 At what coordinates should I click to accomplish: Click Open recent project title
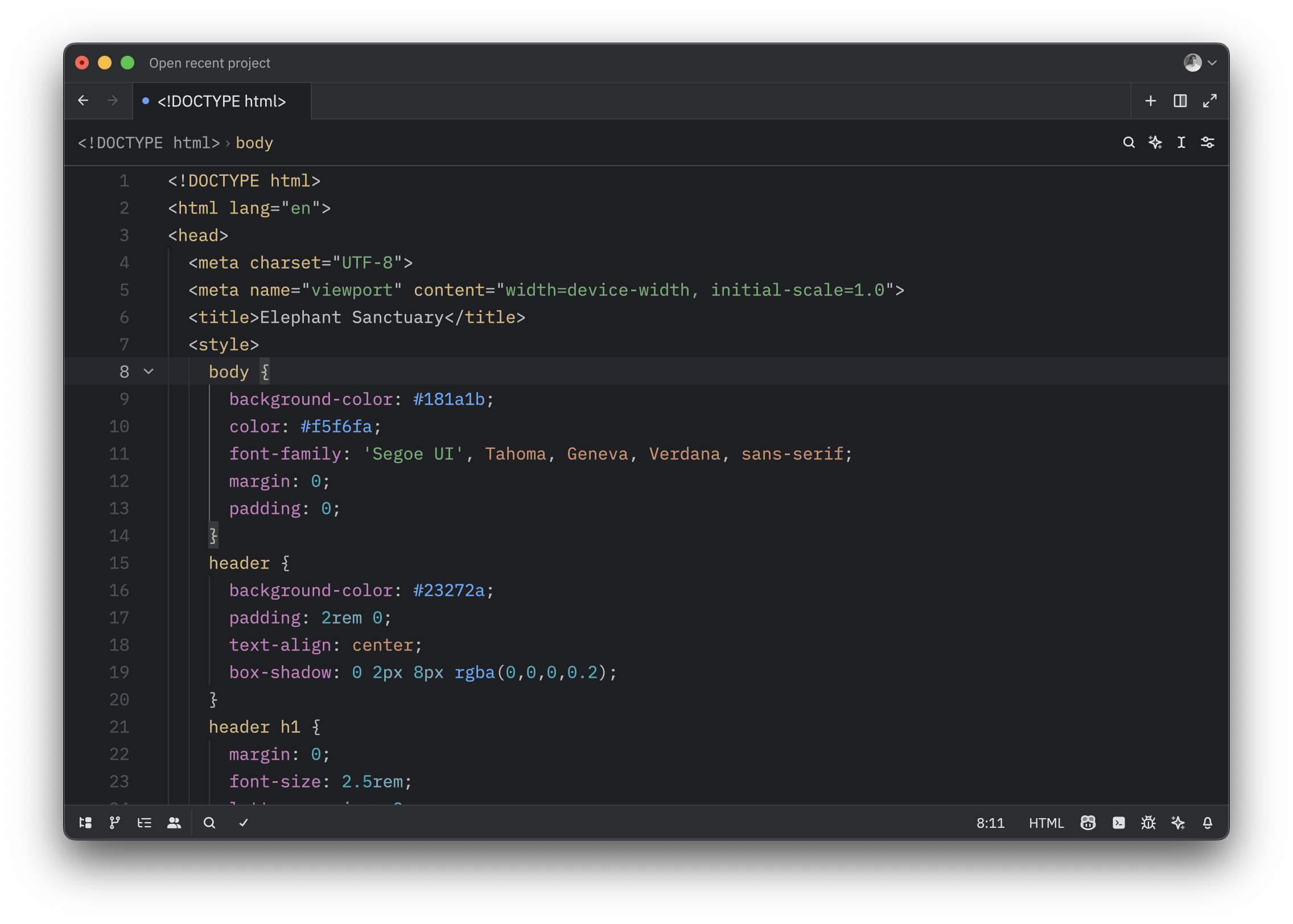pyautogui.click(x=209, y=63)
